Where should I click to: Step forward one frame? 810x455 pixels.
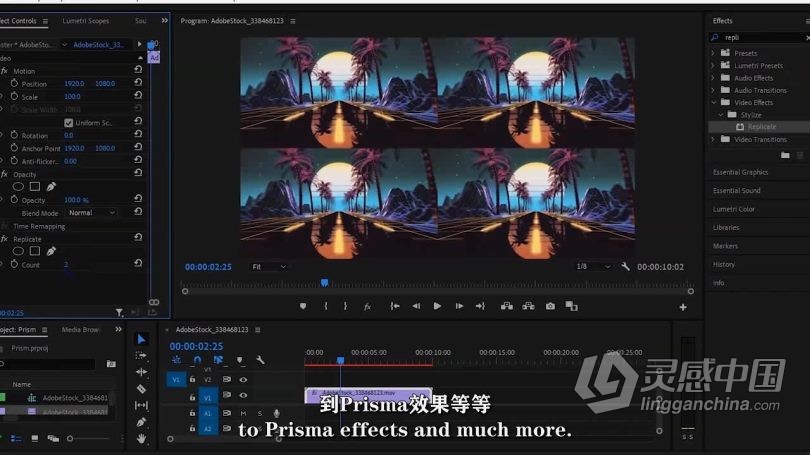coord(459,306)
